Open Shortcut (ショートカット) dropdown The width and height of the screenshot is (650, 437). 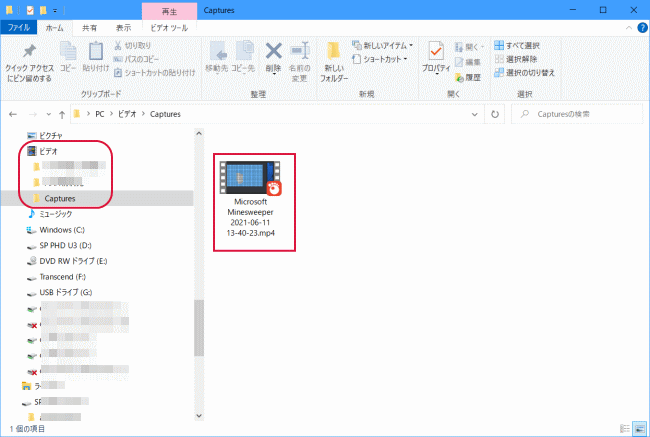[379, 59]
